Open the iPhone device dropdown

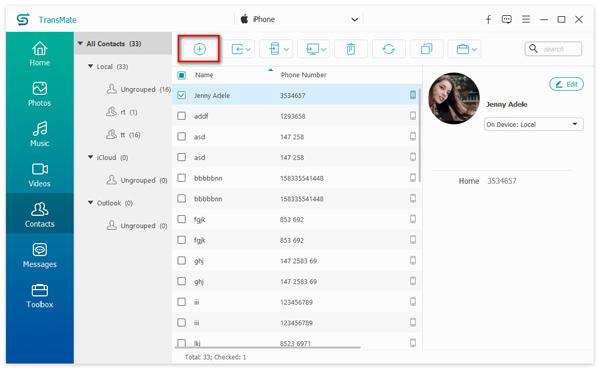click(x=298, y=19)
